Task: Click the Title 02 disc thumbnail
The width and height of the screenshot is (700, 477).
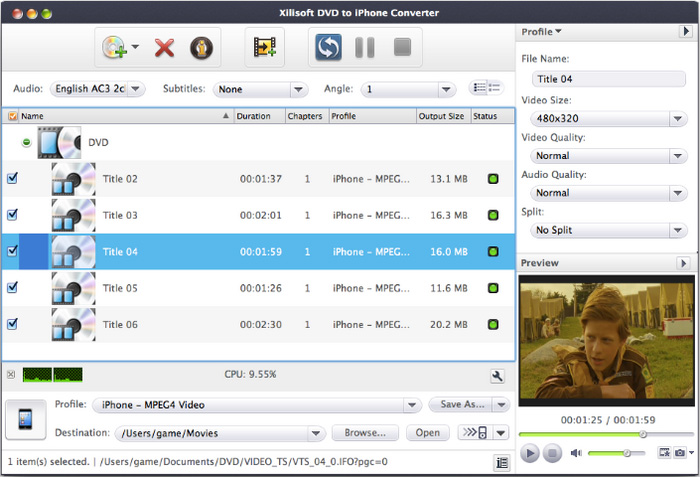Action: (73, 179)
